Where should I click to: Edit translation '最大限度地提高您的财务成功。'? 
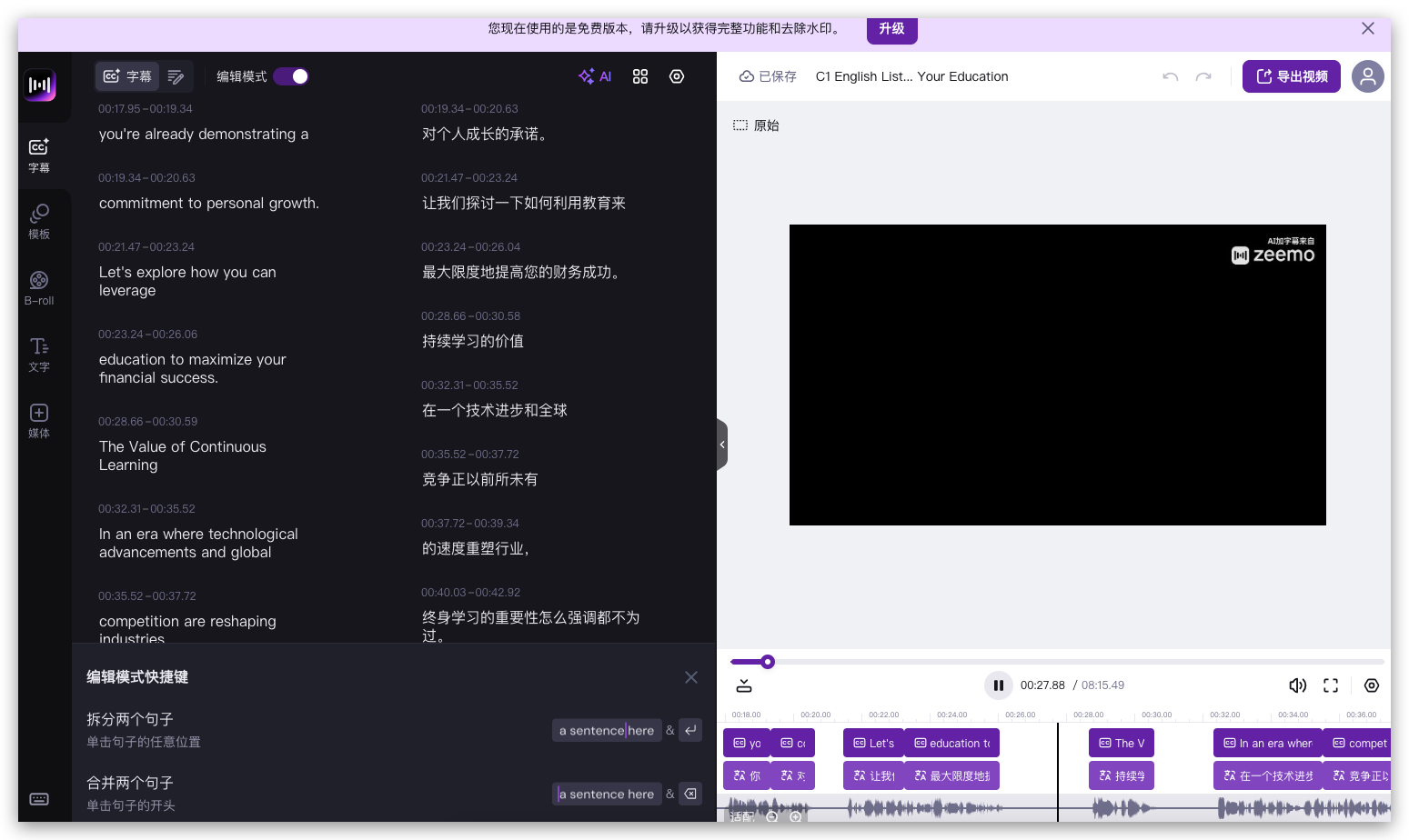tap(524, 273)
